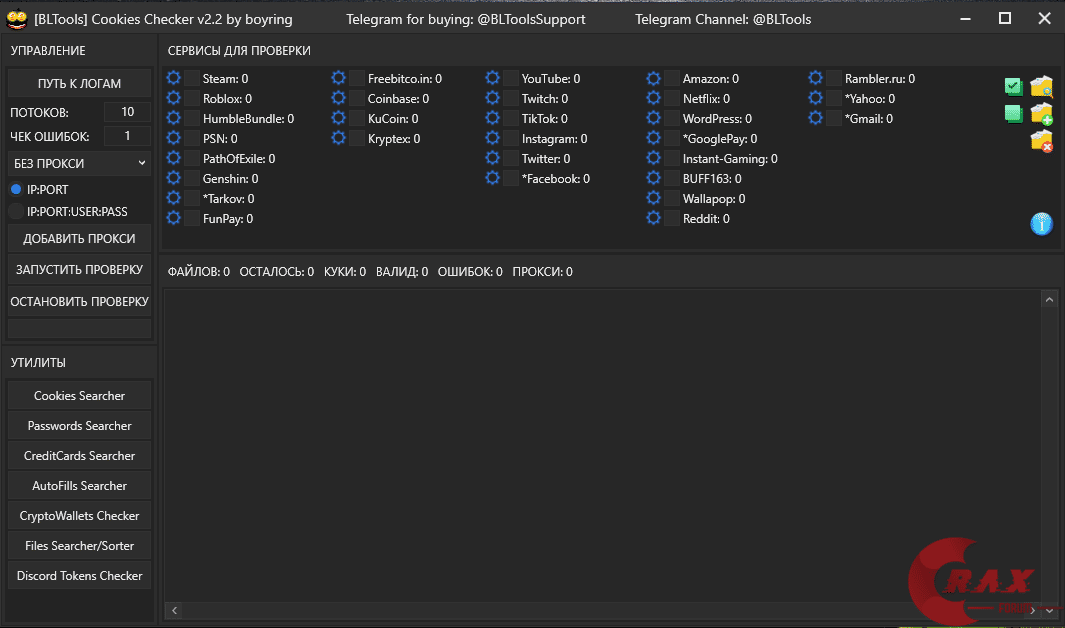Open the Passwords Searcher utility
The image size is (1065, 628).
(x=79, y=426)
